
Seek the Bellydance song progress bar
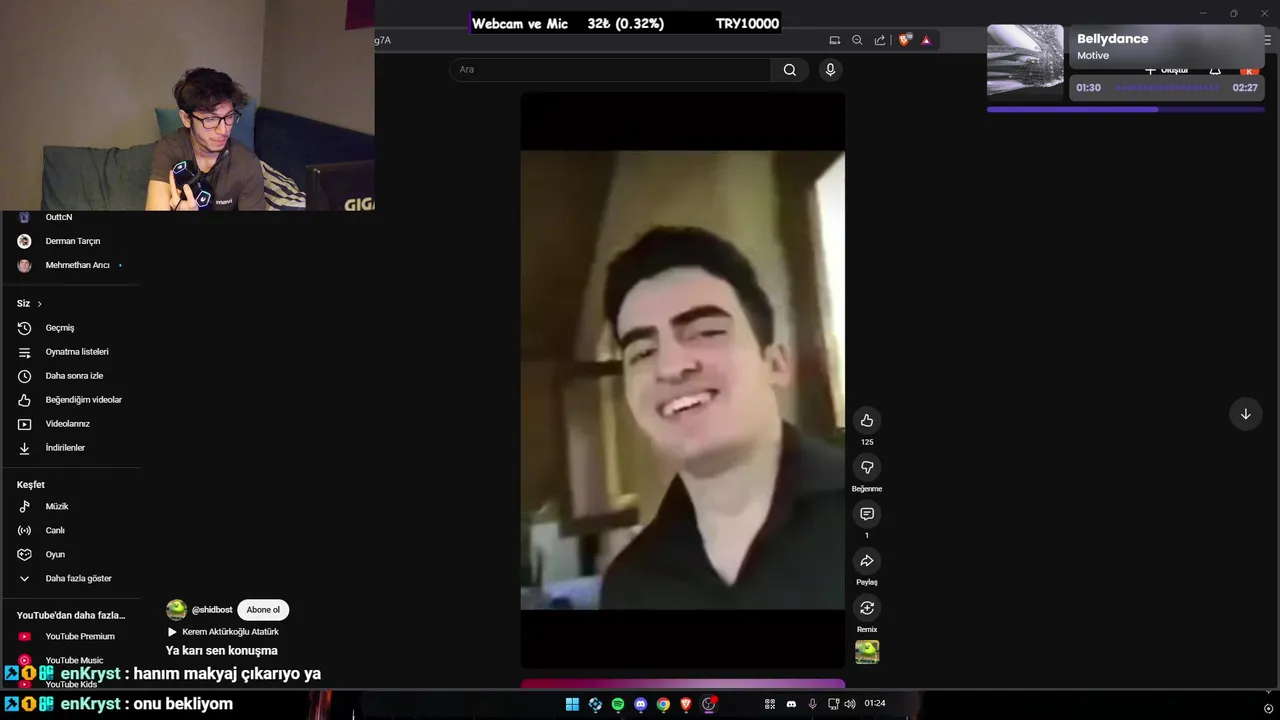[x=1168, y=88]
